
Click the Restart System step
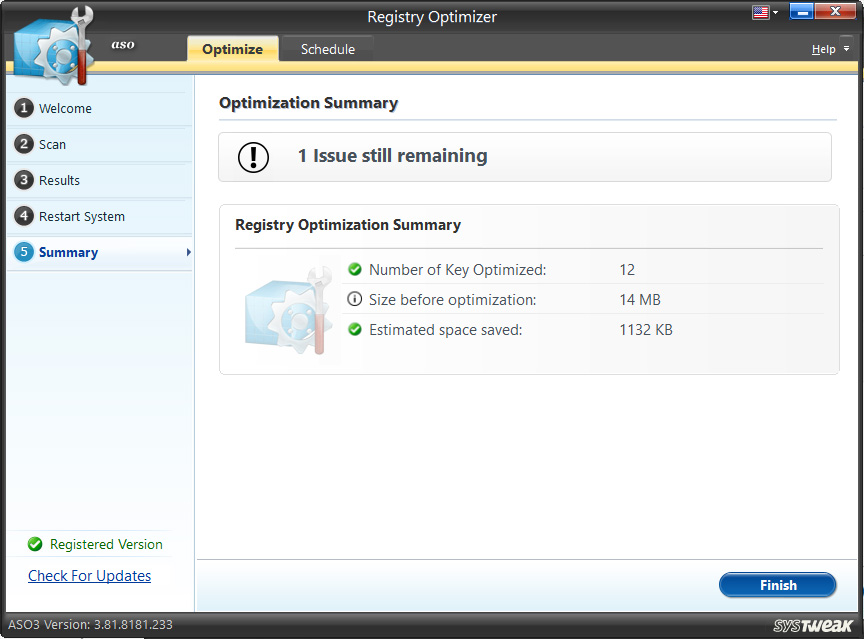click(x=80, y=216)
